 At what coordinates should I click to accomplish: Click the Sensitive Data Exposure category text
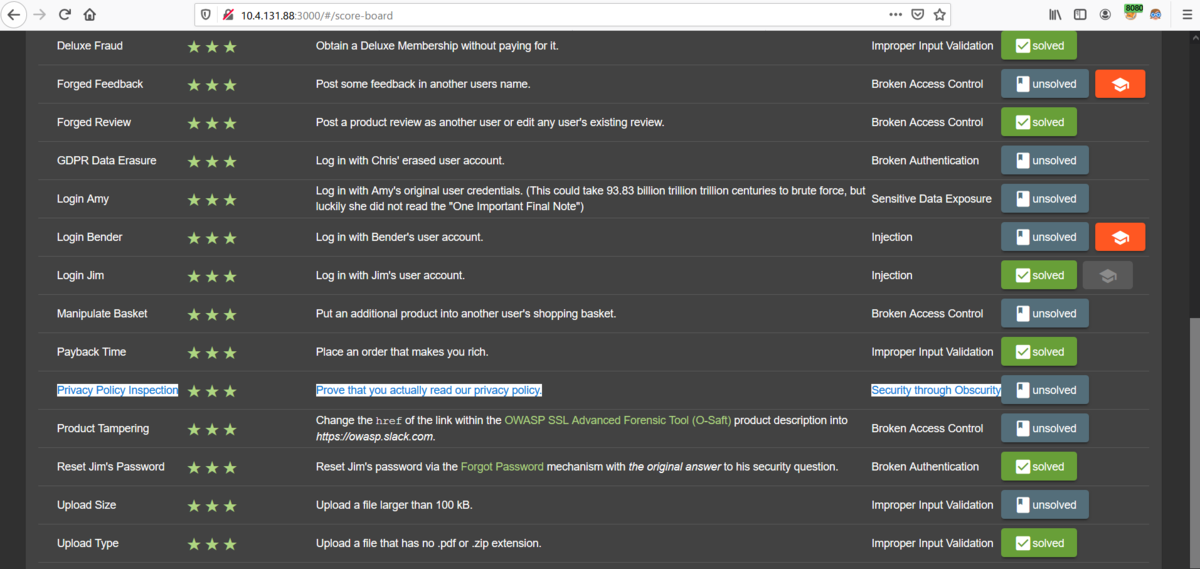pyautogui.click(x=931, y=199)
